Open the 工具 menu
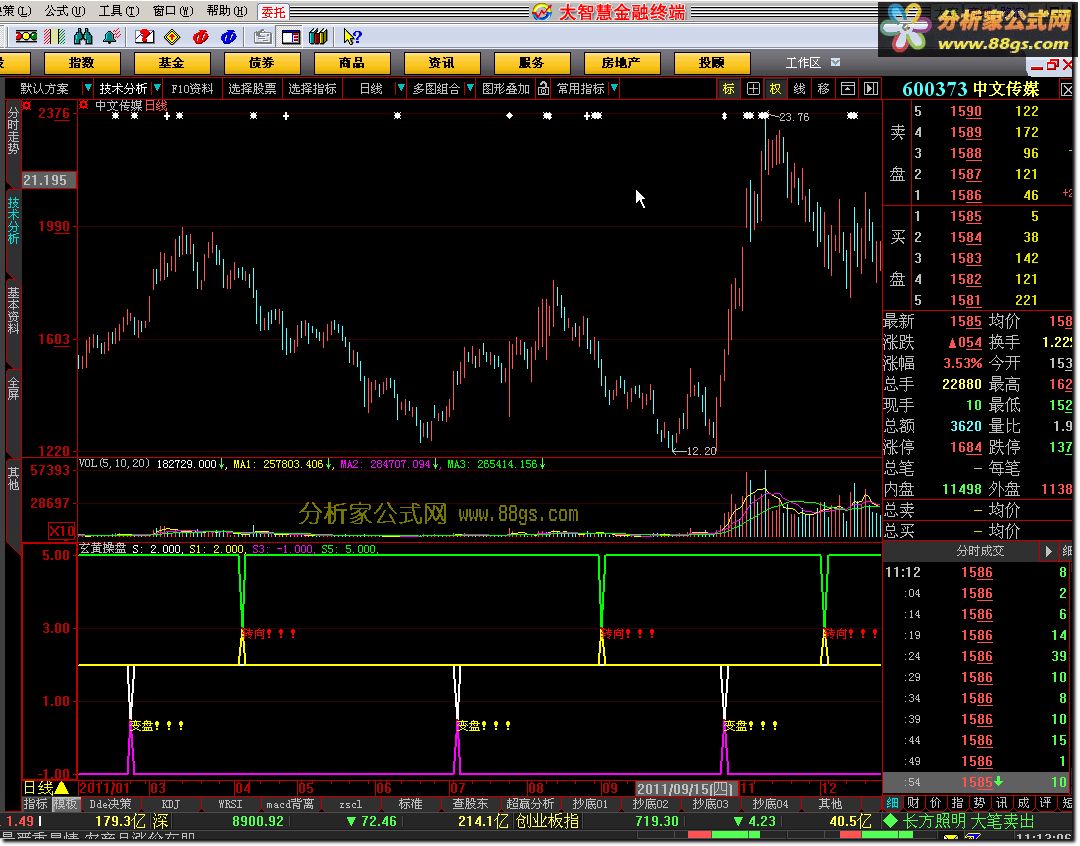The image size is (1080, 846). pos(118,11)
